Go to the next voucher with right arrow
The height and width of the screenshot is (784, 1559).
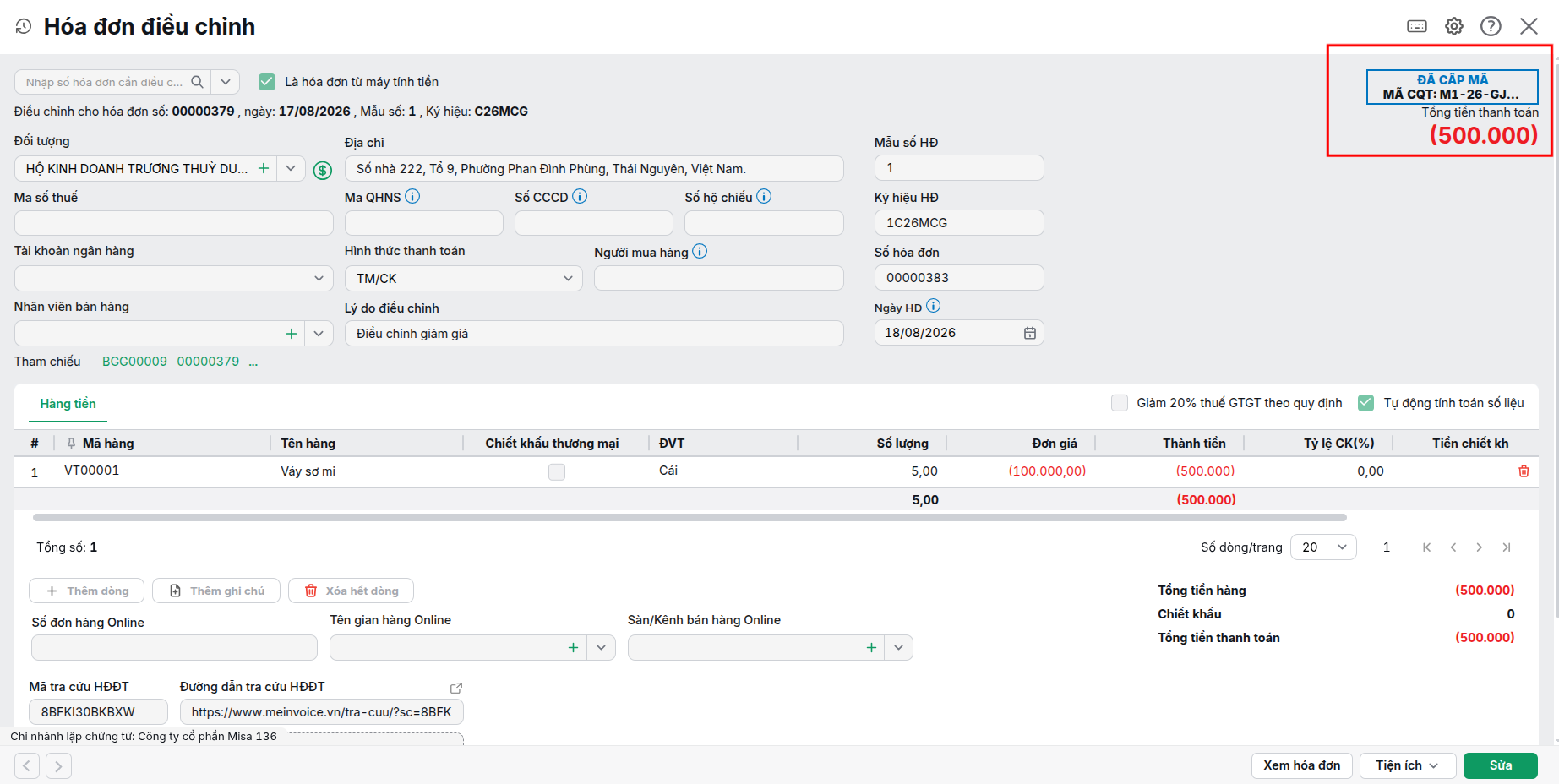pyautogui.click(x=58, y=766)
